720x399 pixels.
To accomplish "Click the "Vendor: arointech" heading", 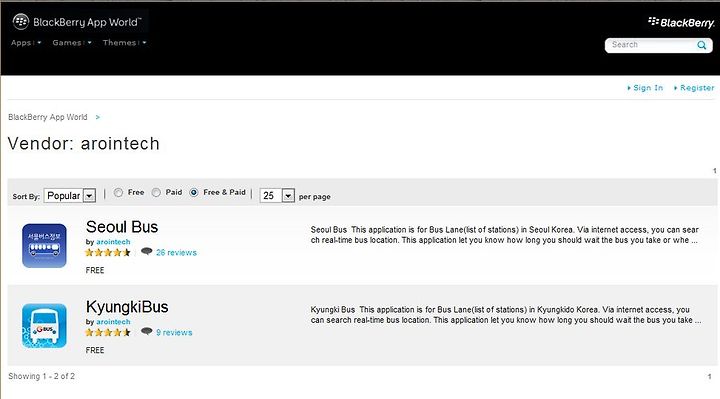I will [84, 144].
